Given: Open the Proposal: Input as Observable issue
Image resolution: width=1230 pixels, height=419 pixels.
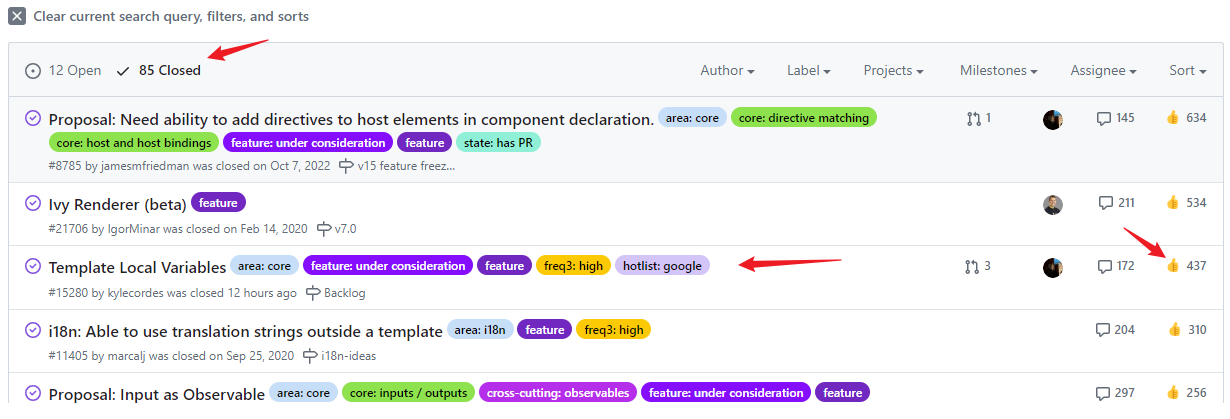Looking at the screenshot, I should coord(156,394).
